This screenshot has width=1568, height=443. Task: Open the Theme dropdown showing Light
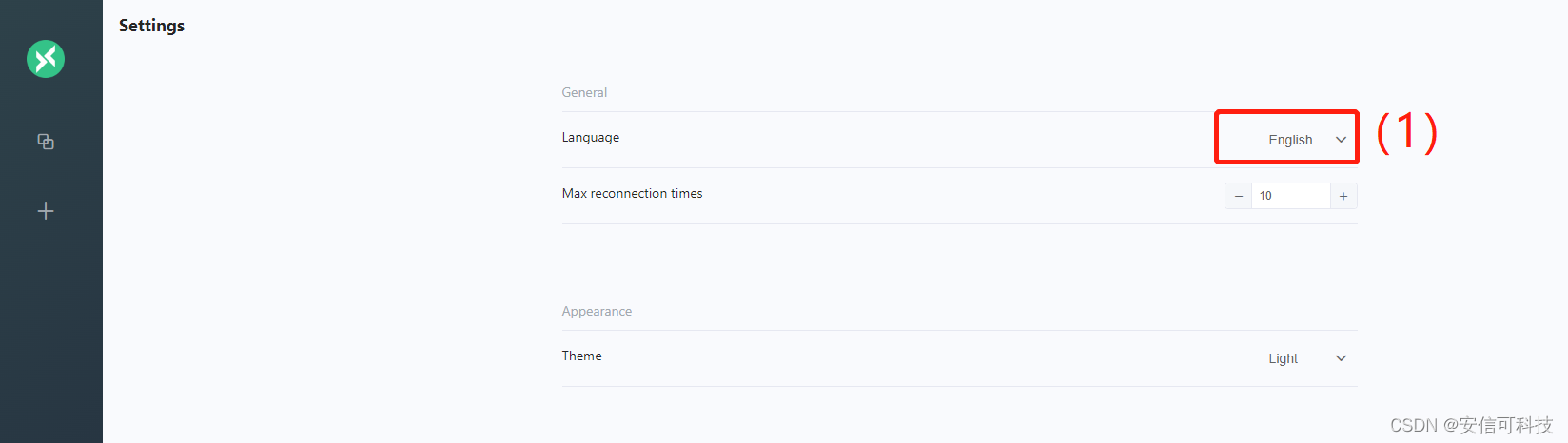tap(1283, 358)
